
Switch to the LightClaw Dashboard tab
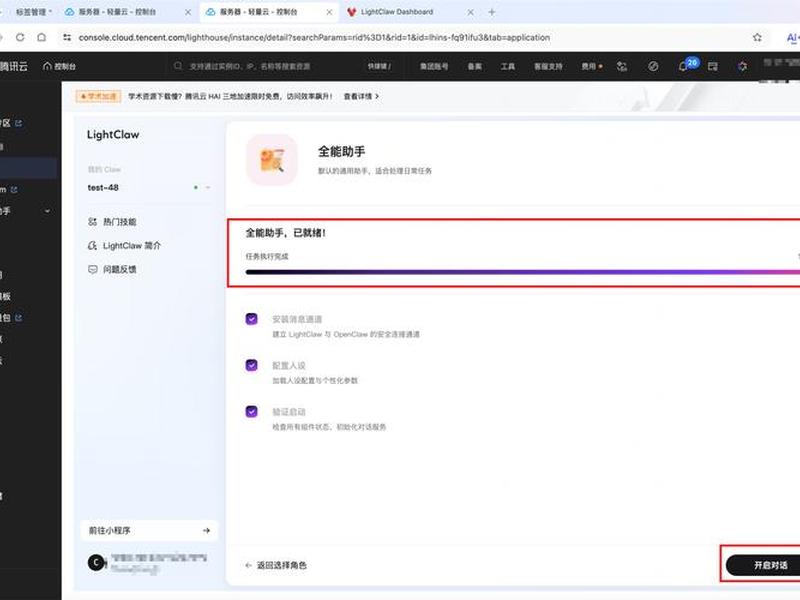pyautogui.click(x=397, y=12)
